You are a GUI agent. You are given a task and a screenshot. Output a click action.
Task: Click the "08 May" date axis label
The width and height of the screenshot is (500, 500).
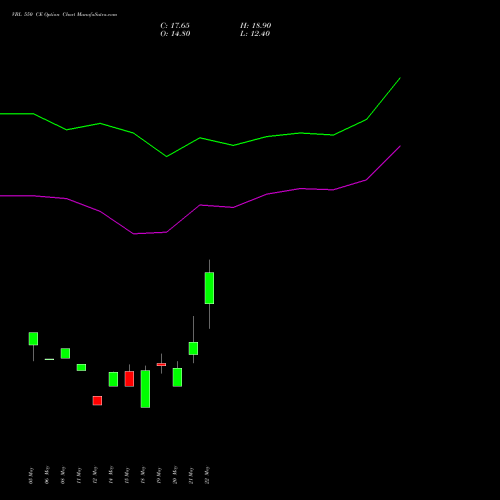click(x=63, y=475)
